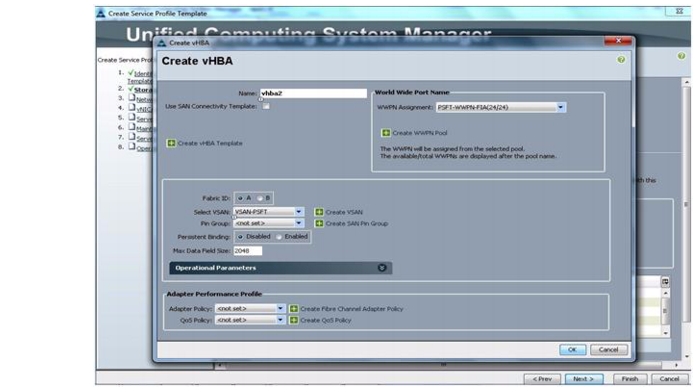Set Persistent Binding to Enabled

(279, 237)
